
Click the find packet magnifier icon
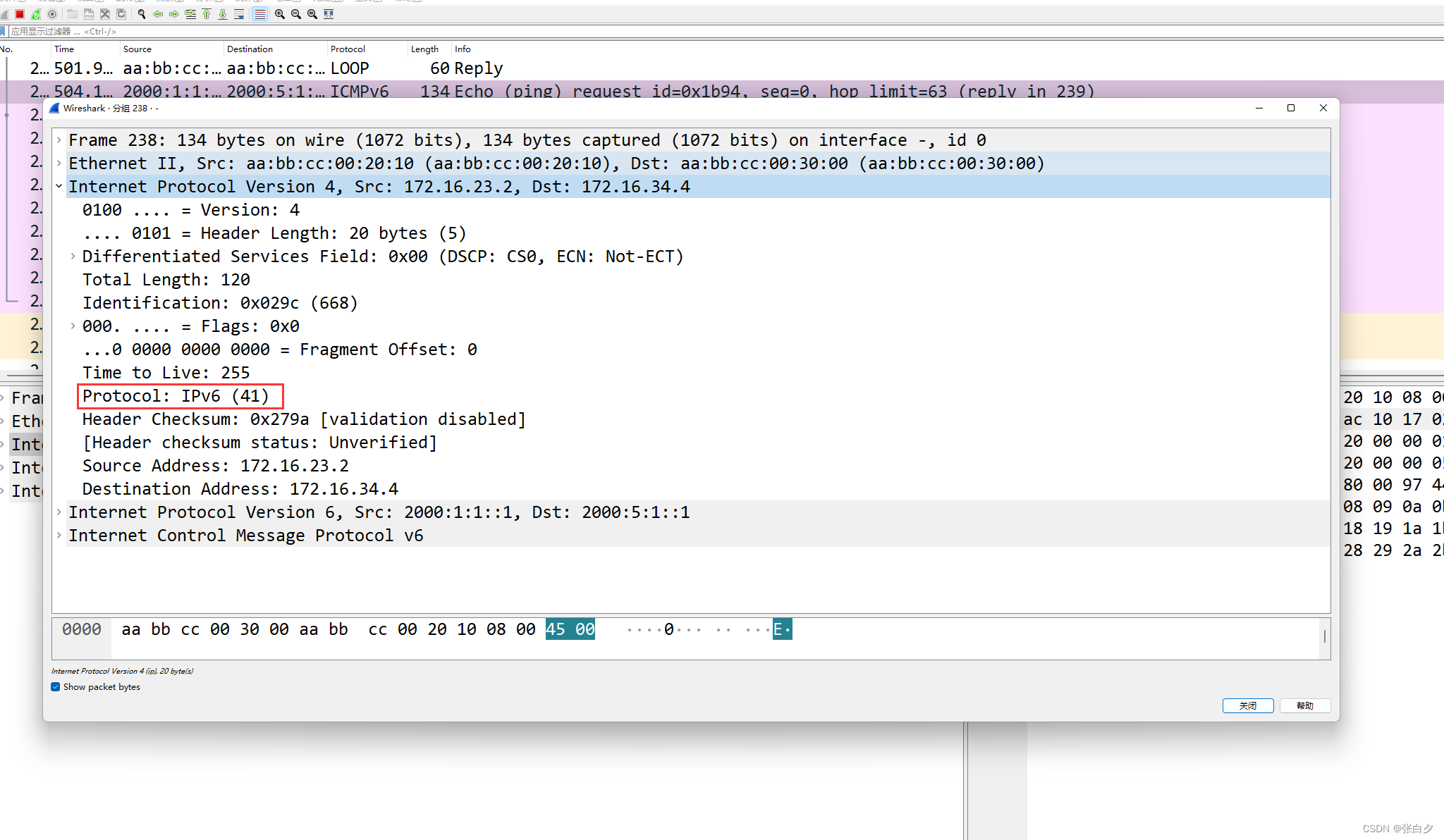(142, 14)
